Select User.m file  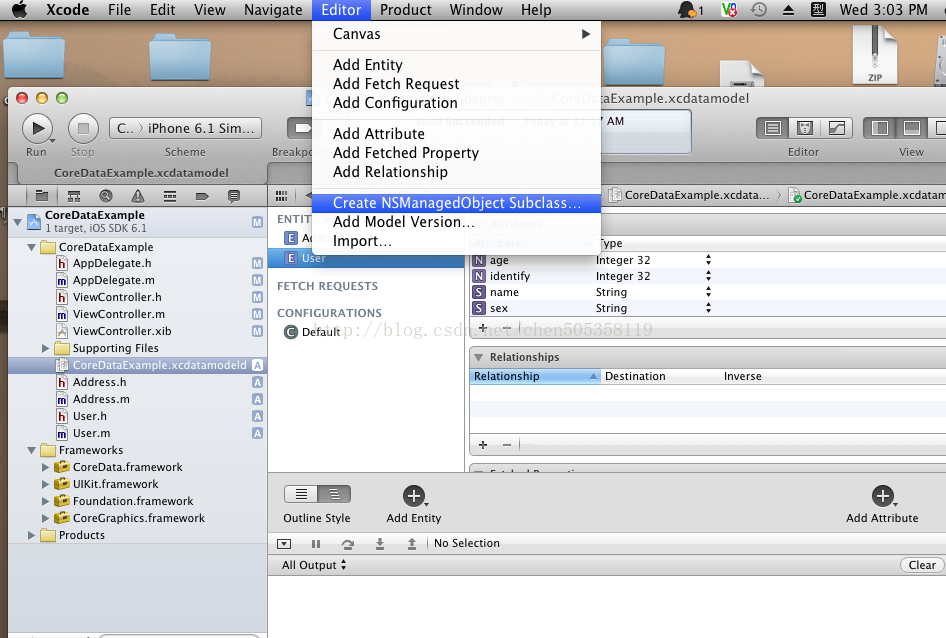point(91,433)
